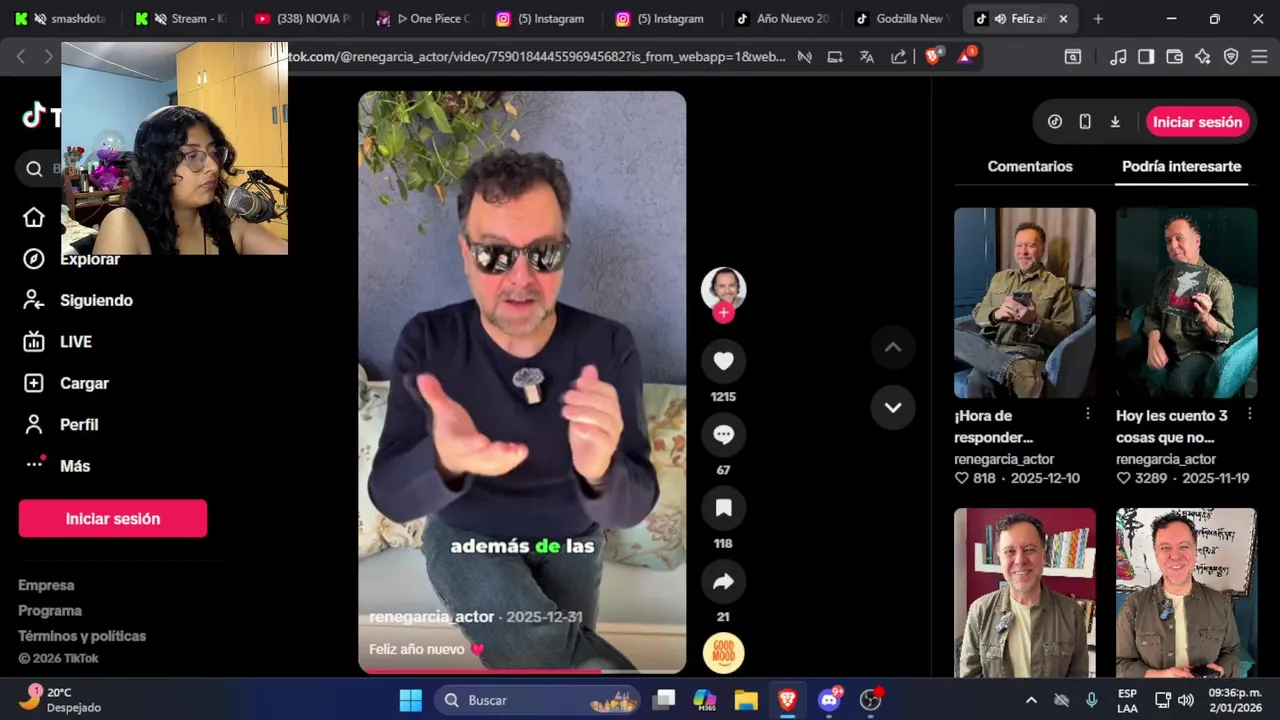
Task: Share the video with the arrow icon
Action: pos(723,582)
